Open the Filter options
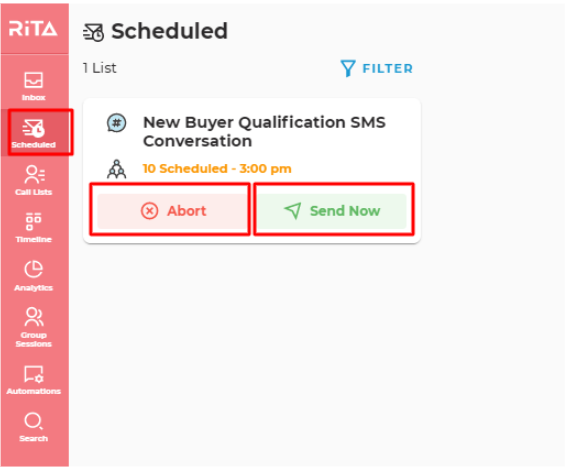This screenshot has width=565, height=467. click(x=377, y=68)
